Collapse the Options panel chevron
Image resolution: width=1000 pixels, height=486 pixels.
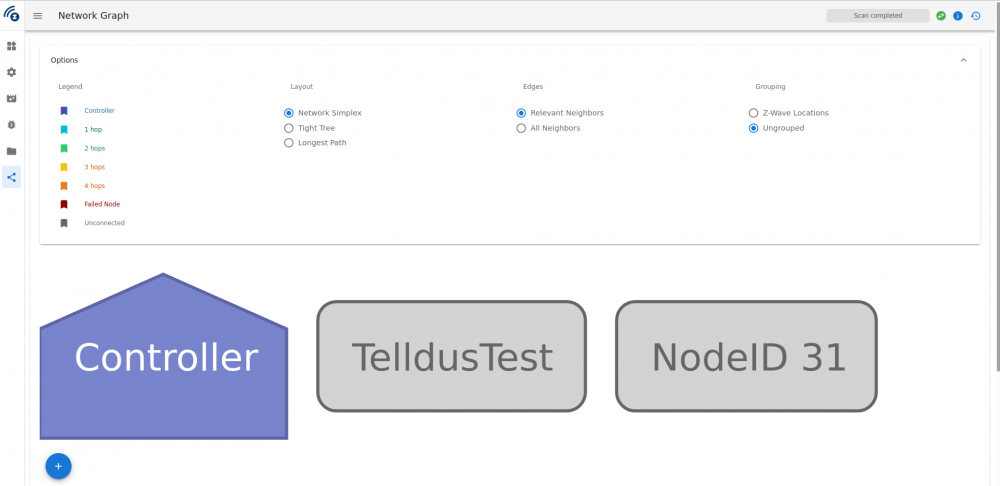963,60
